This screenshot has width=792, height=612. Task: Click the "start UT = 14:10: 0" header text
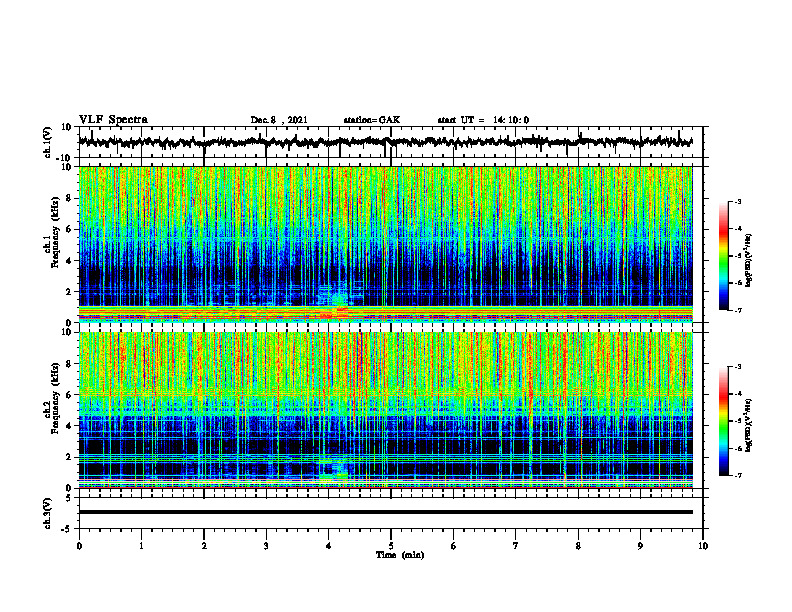[x=483, y=120]
